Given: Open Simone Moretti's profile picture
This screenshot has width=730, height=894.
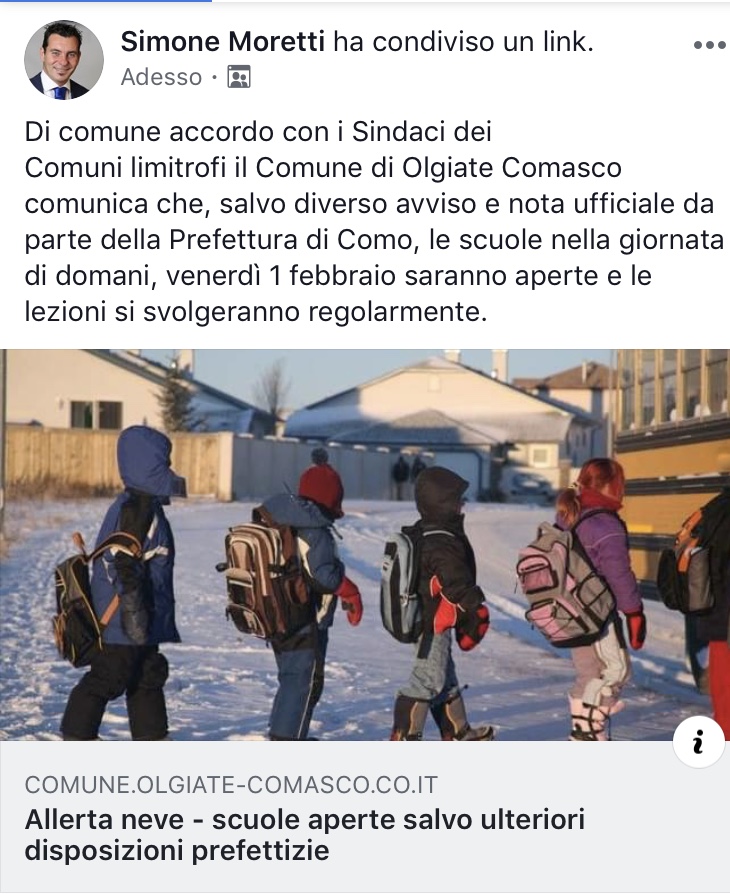Looking at the screenshot, I should [x=64, y=60].
